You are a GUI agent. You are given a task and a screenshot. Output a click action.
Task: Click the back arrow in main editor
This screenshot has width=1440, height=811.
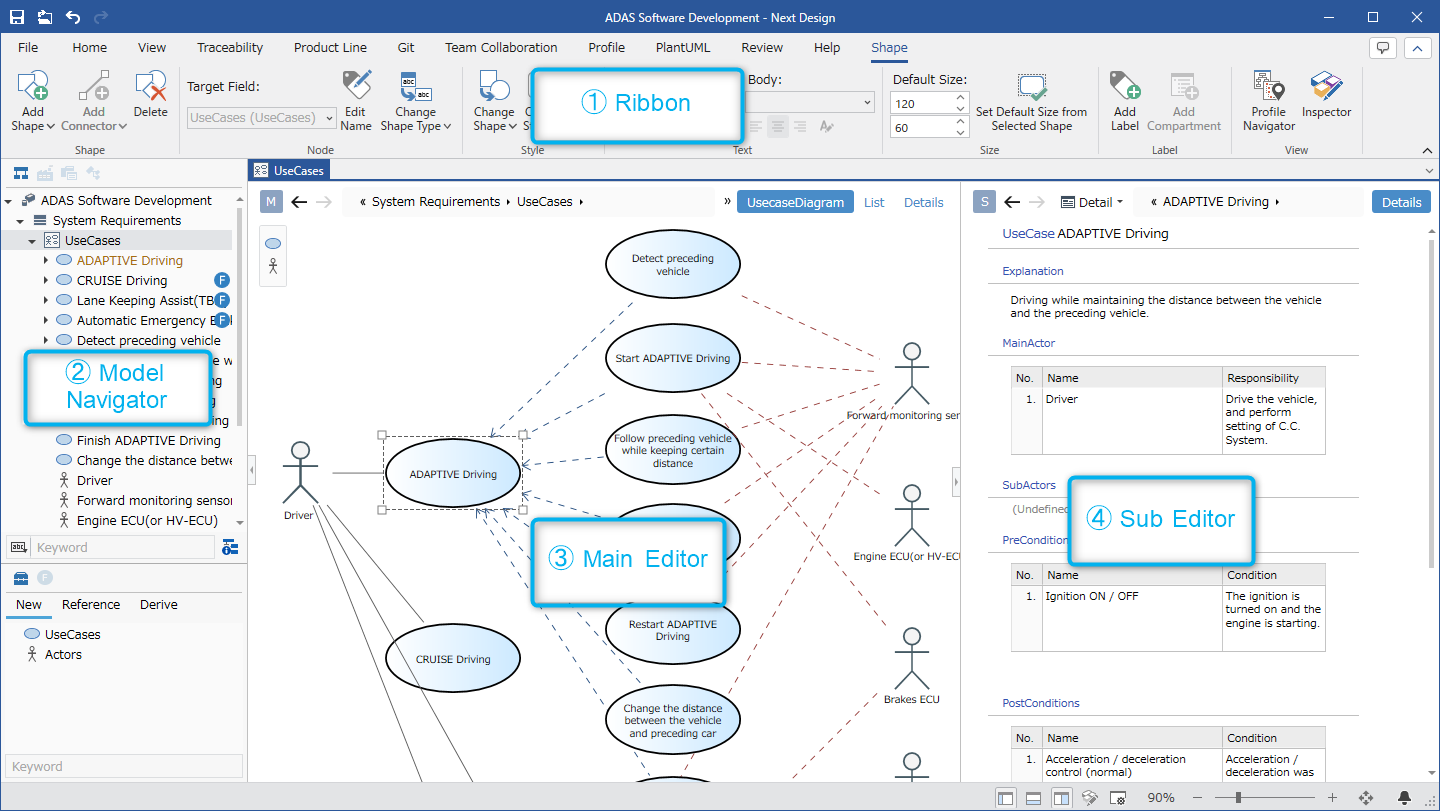(x=299, y=202)
